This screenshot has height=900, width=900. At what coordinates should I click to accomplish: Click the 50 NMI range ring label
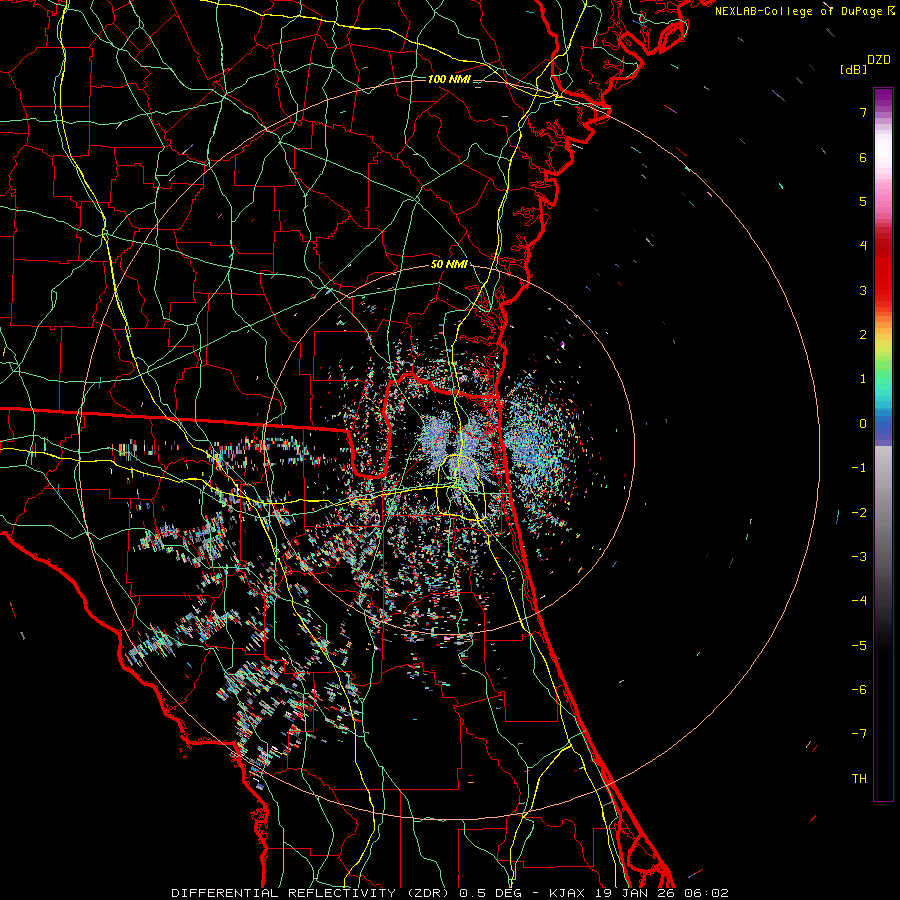449,265
